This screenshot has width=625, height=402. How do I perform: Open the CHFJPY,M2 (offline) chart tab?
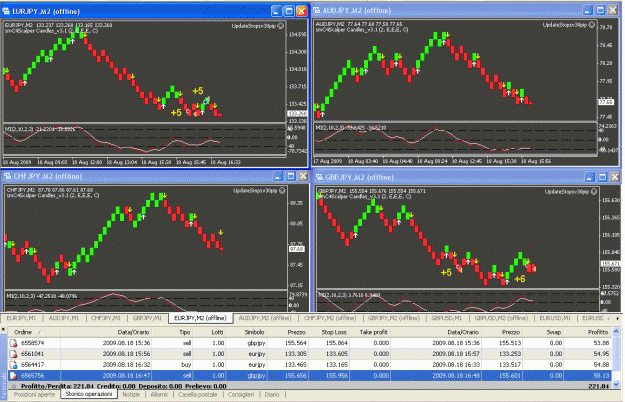click(x=330, y=318)
